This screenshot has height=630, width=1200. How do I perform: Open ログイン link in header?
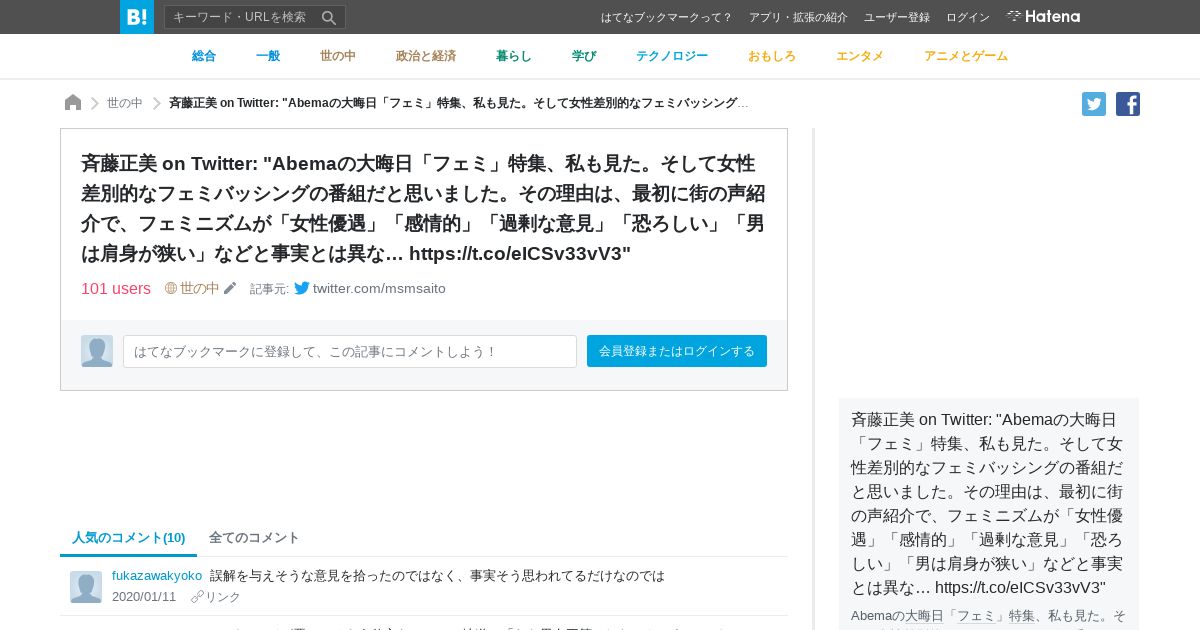(x=968, y=17)
